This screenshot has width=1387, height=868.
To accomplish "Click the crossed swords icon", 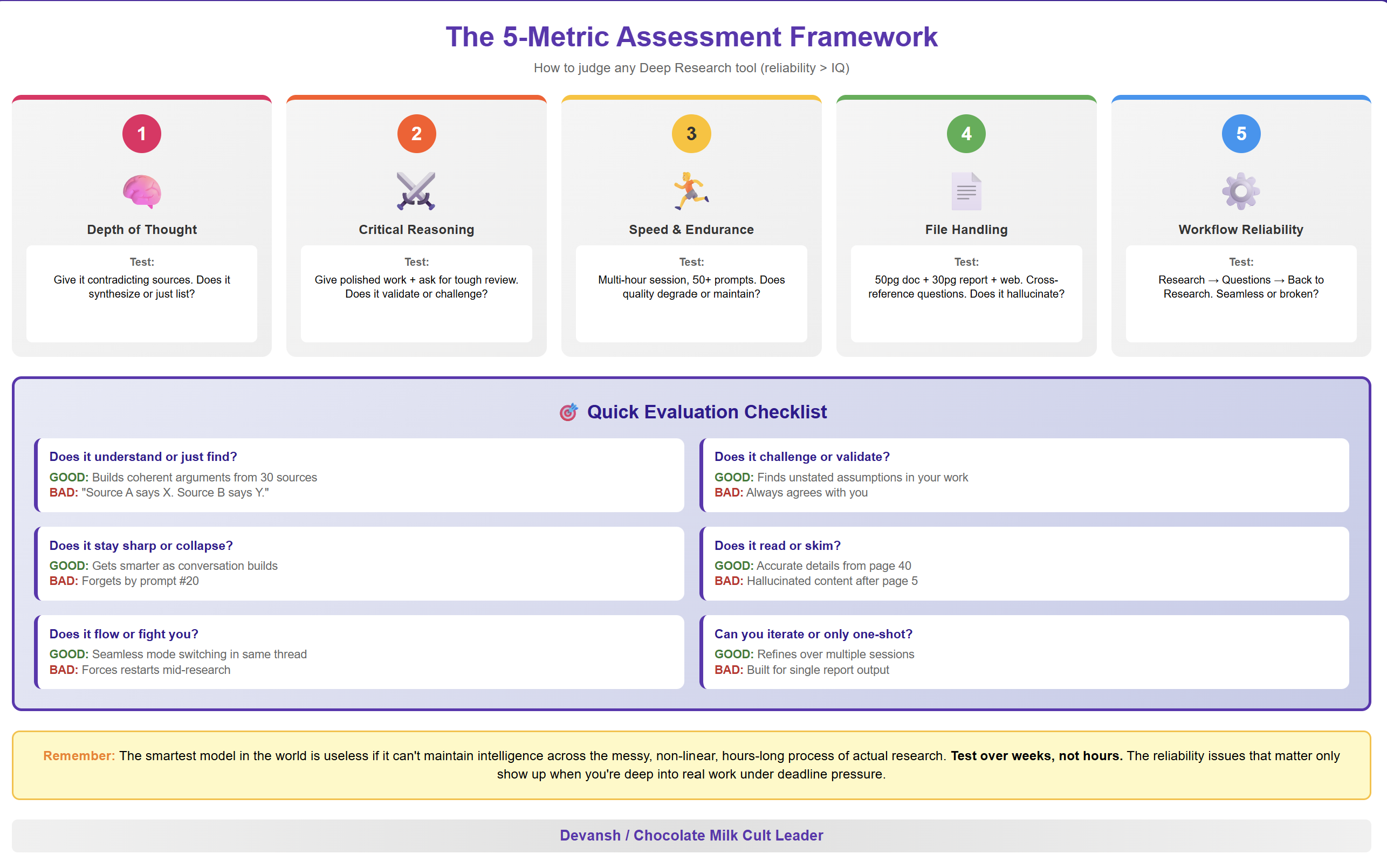I will coord(416,191).
